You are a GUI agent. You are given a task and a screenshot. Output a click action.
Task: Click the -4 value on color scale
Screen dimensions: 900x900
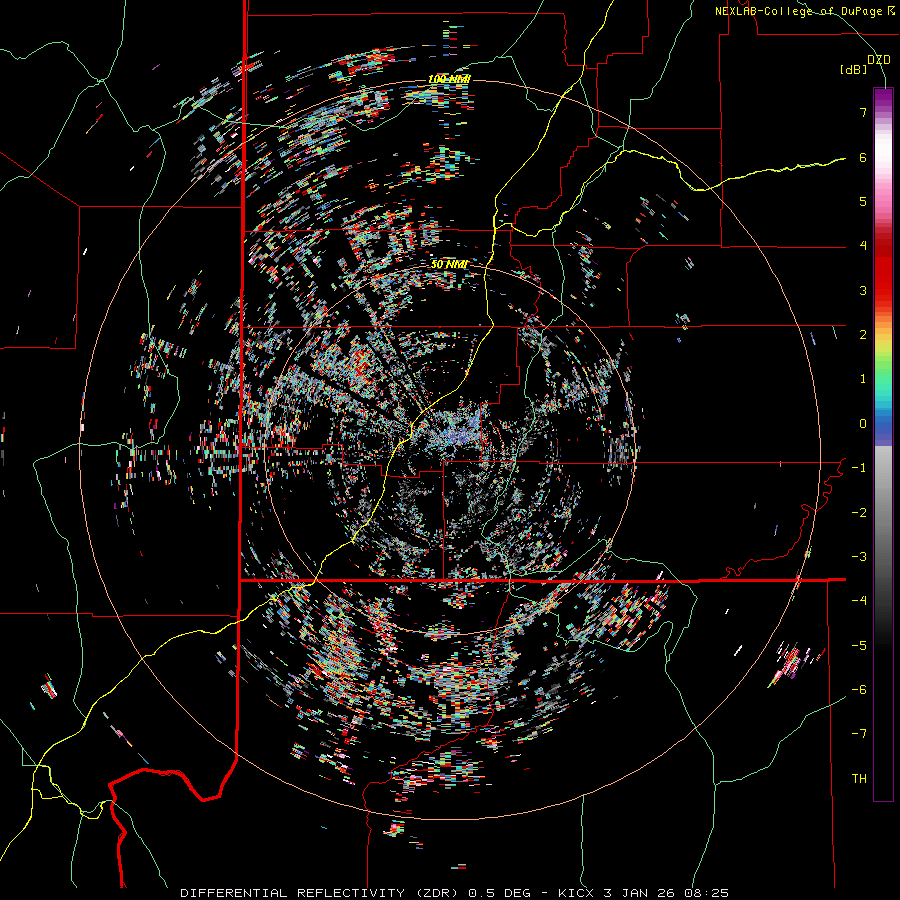(x=859, y=601)
